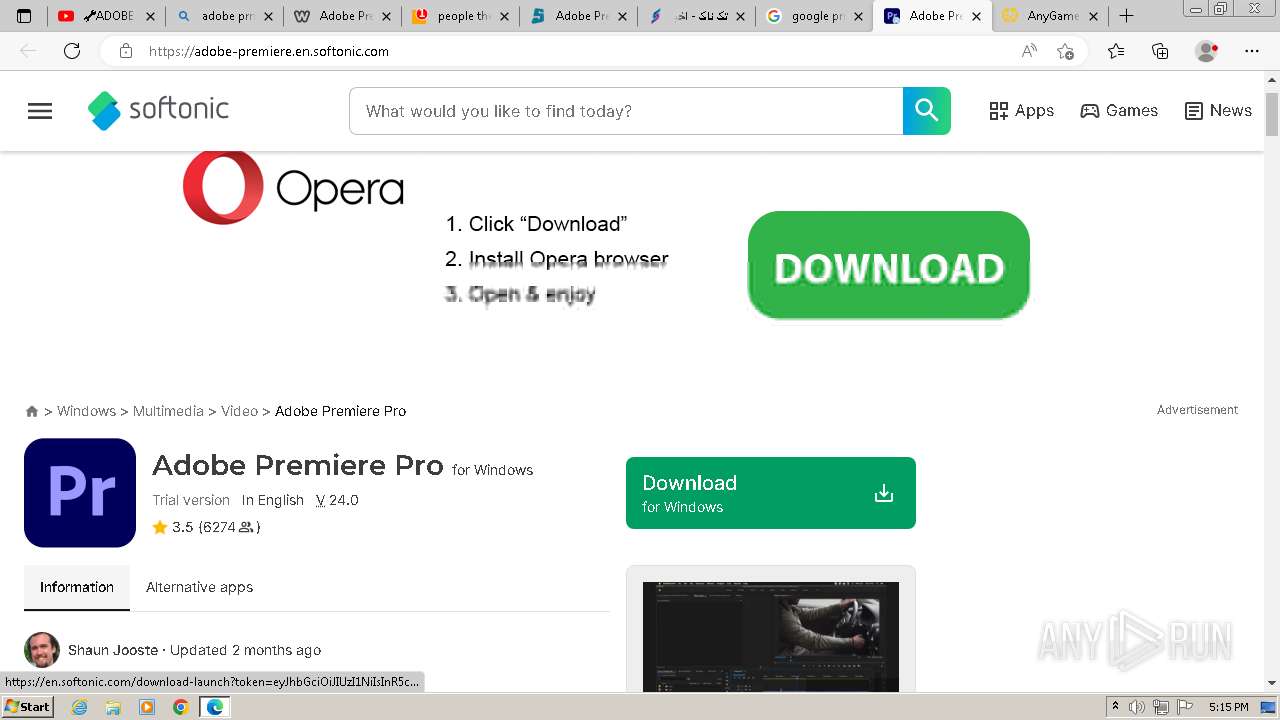Image resolution: width=1280 pixels, height=720 pixels.
Task: Go to Multimedia breadcrumb link
Action: (x=168, y=411)
